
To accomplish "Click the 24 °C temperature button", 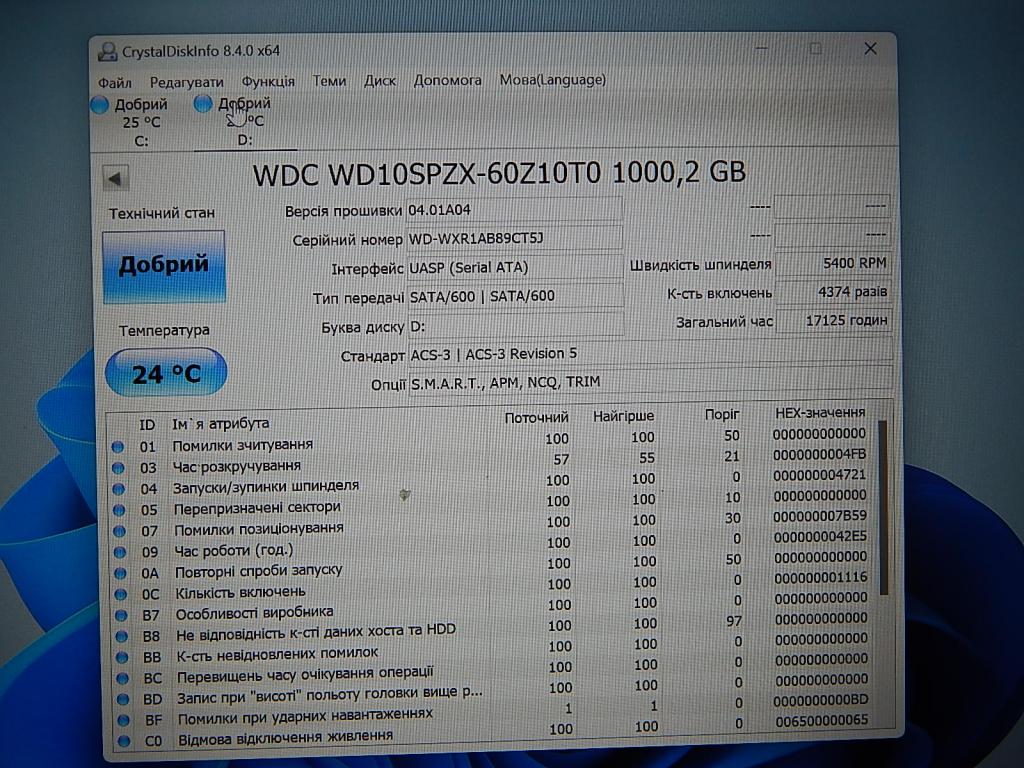I will (166, 373).
